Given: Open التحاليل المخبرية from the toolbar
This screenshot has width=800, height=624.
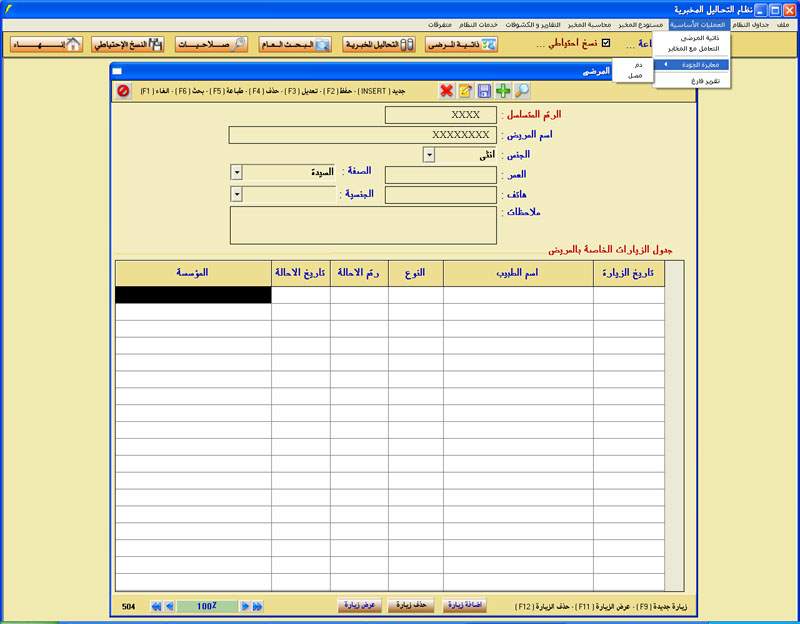Looking at the screenshot, I should tap(380, 45).
